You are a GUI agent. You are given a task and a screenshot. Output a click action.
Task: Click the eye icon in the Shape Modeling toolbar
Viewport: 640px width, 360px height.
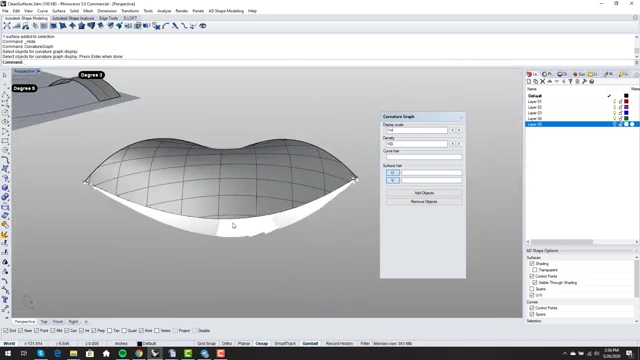[x=202, y=26]
